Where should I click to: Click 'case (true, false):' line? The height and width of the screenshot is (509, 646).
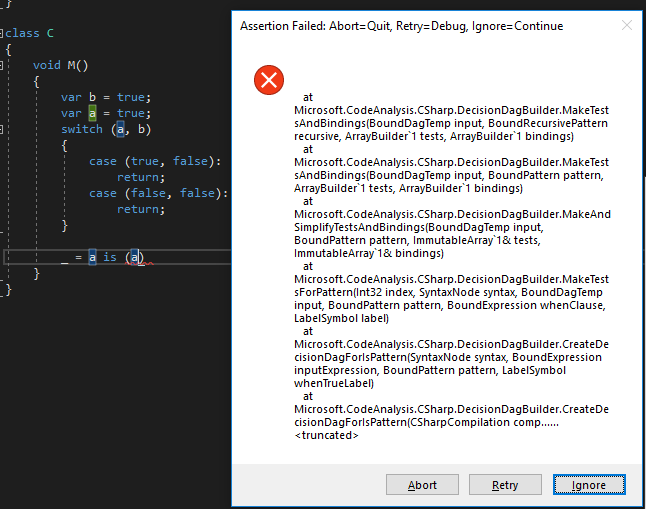[155, 161]
